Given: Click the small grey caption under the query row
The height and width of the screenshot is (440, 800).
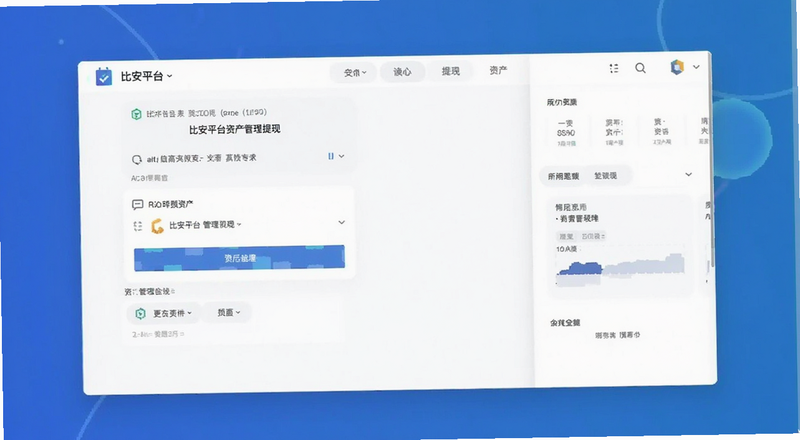Looking at the screenshot, I should click(149, 178).
